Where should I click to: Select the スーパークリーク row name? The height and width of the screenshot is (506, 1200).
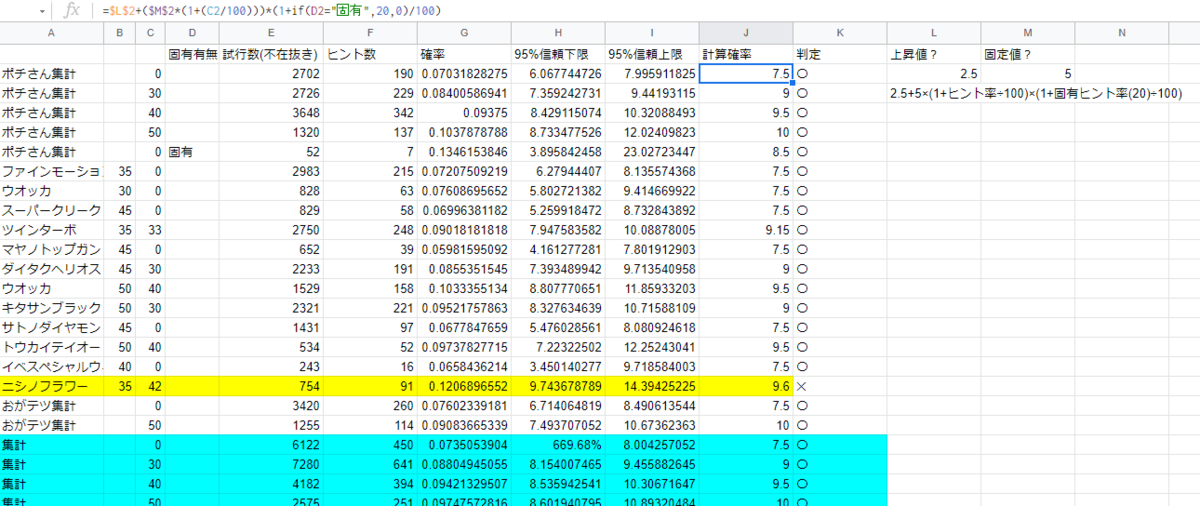click(x=51, y=210)
